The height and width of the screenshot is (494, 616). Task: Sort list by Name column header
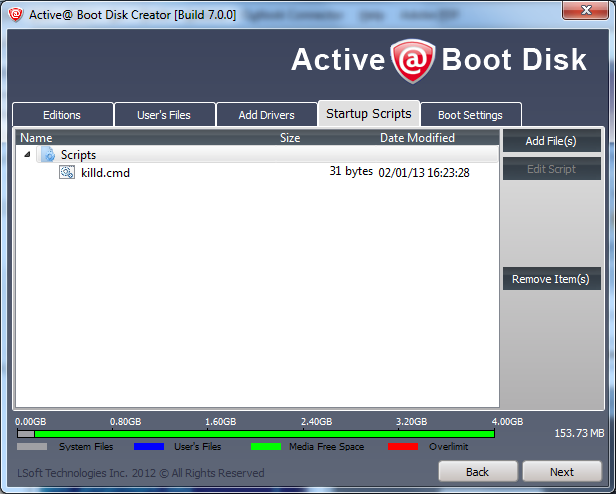(x=36, y=138)
